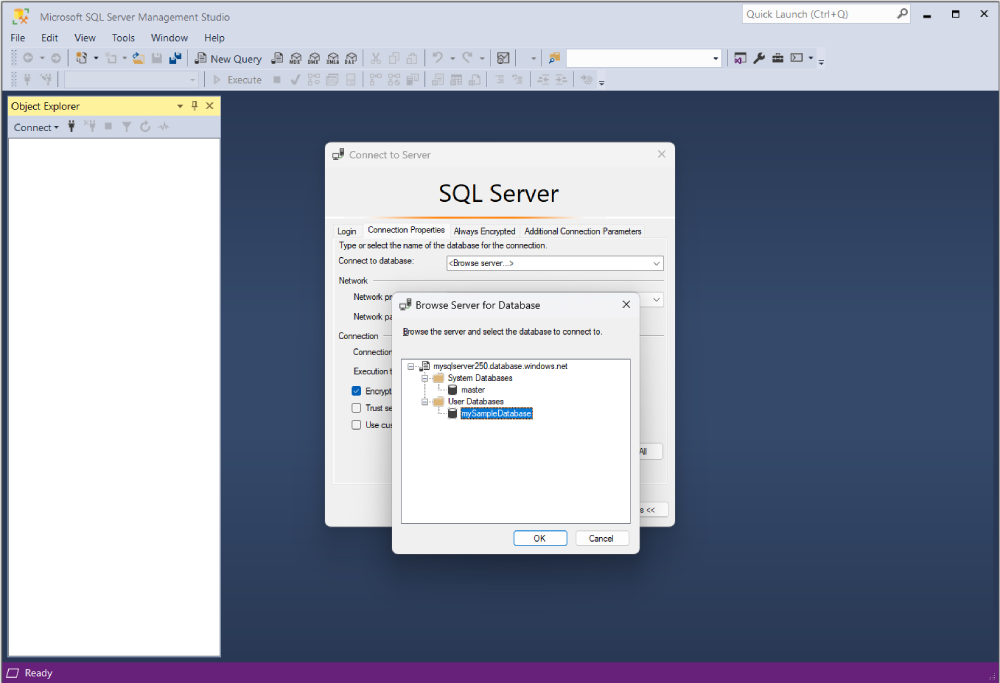Select mySampleDatabase in the tree
Viewport: 1000px width, 683px height.
[x=496, y=414]
